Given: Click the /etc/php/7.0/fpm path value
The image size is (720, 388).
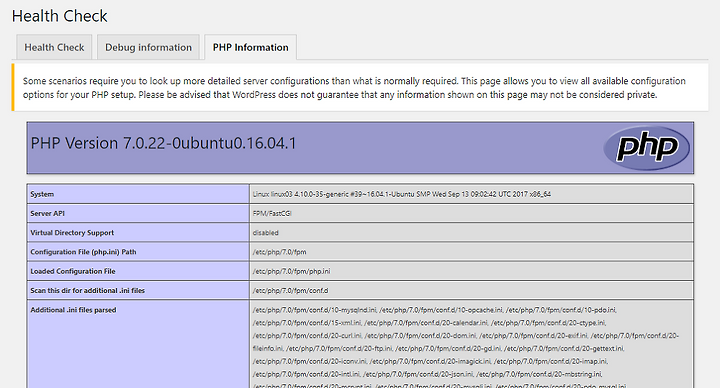Looking at the screenshot, I should (279, 252).
